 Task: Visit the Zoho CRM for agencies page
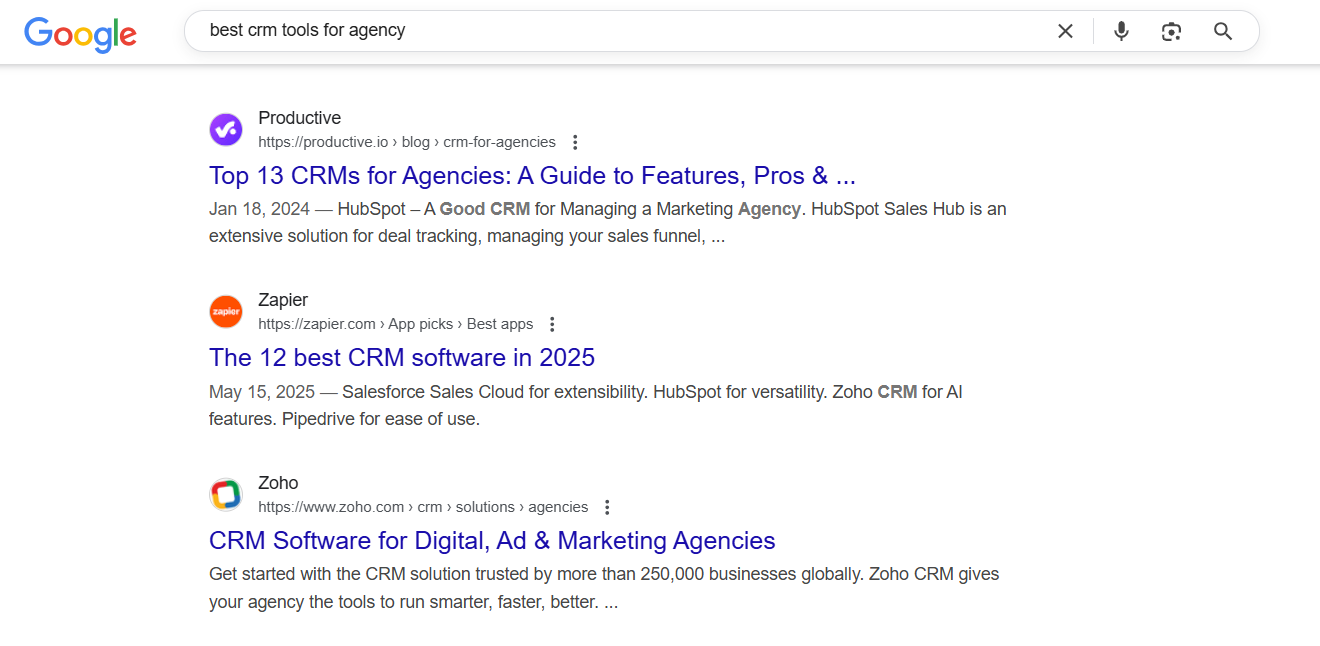tap(491, 540)
